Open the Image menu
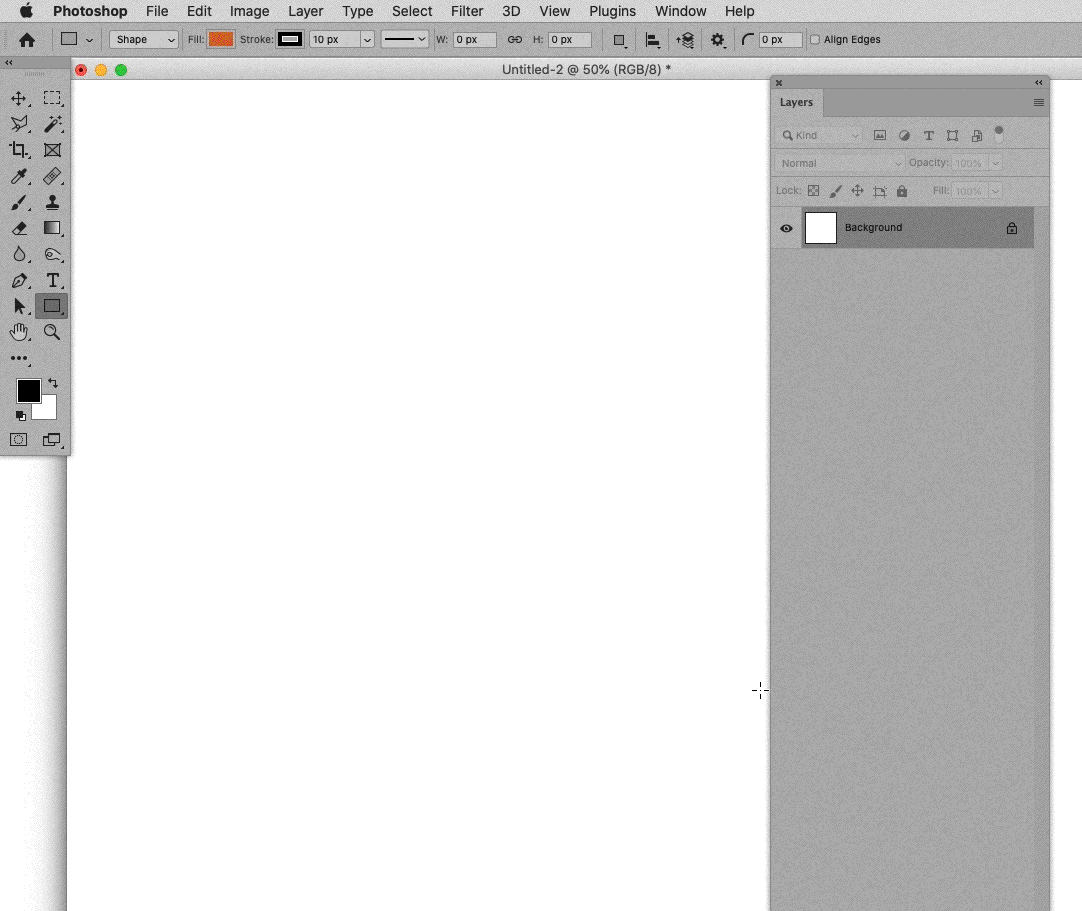Viewport: 1082px width, 911px height. click(249, 11)
